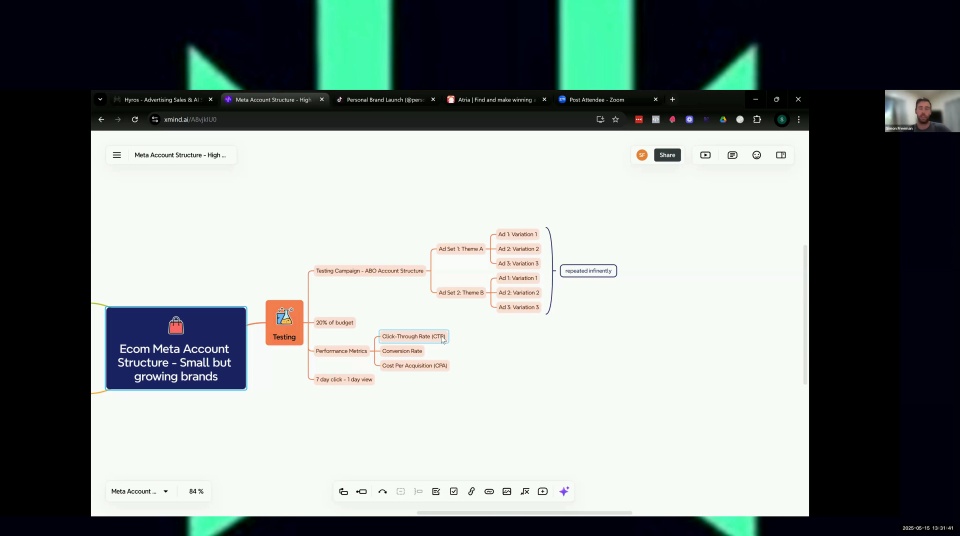Screen dimensions: 960x536
Task: Add a relationship curve from the toolbar
Action: [383, 491]
